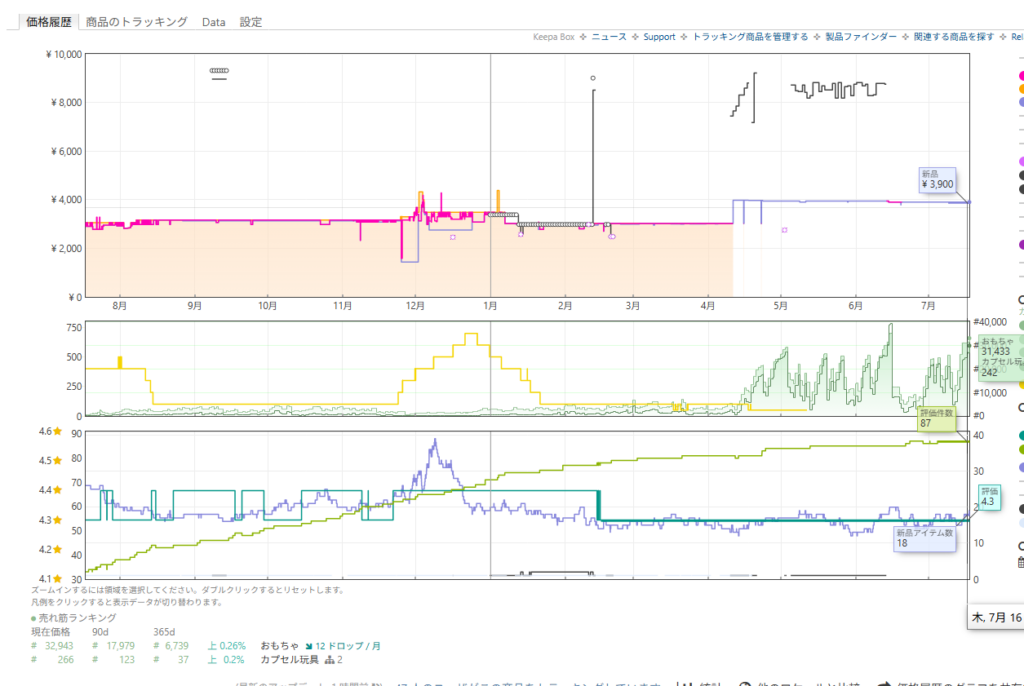Click the 評価件数 87 tooltip label
This screenshot has width=1024, height=686.
pyautogui.click(x=936, y=418)
